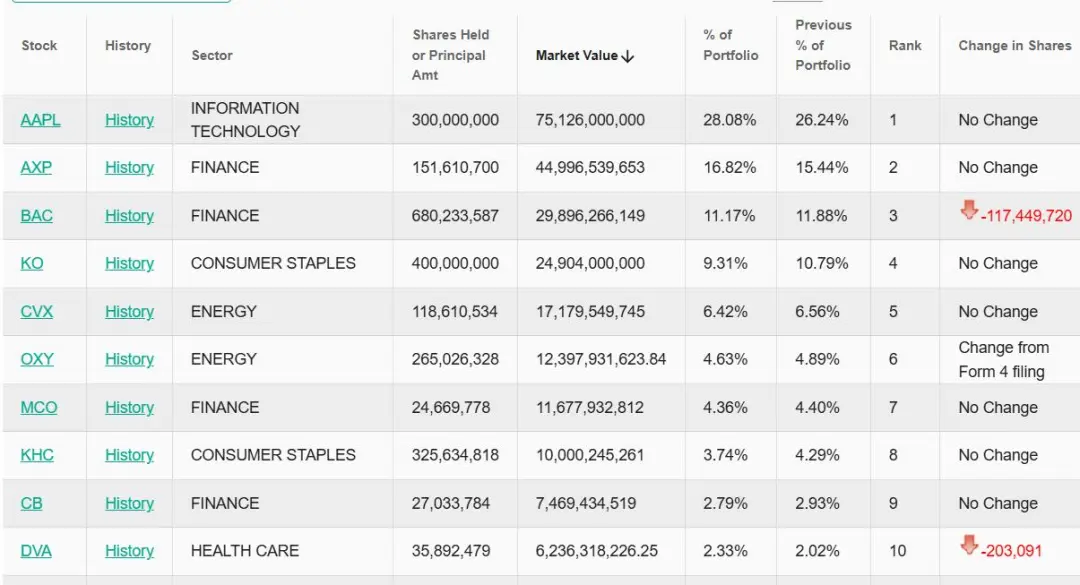Image resolution: width=1080 pixels, height=585 pixels.
Task: Sort by the Change in Shares header
Action: [1015, 45]
